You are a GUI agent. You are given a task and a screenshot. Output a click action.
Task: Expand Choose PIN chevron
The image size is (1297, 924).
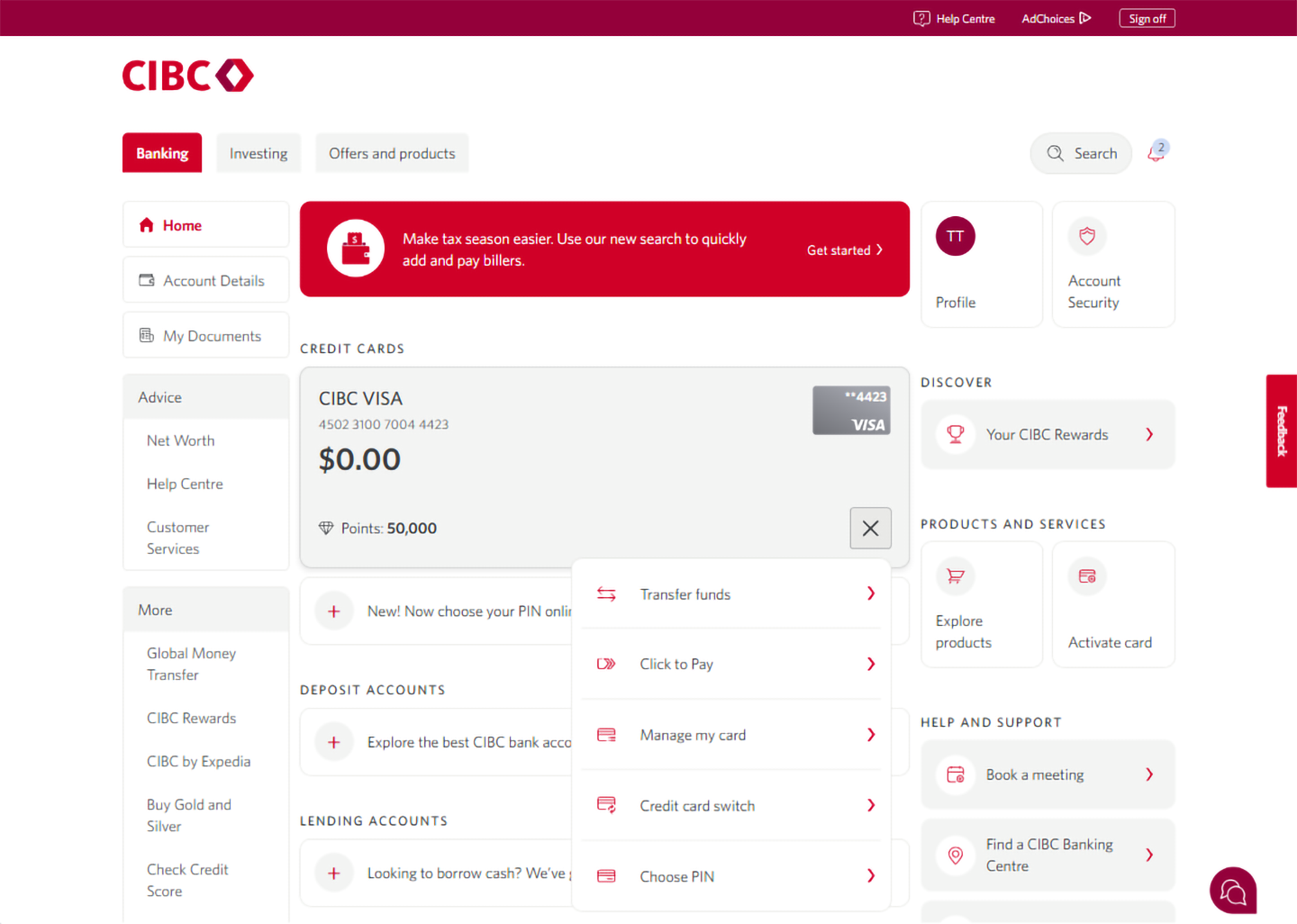(871, 875)
